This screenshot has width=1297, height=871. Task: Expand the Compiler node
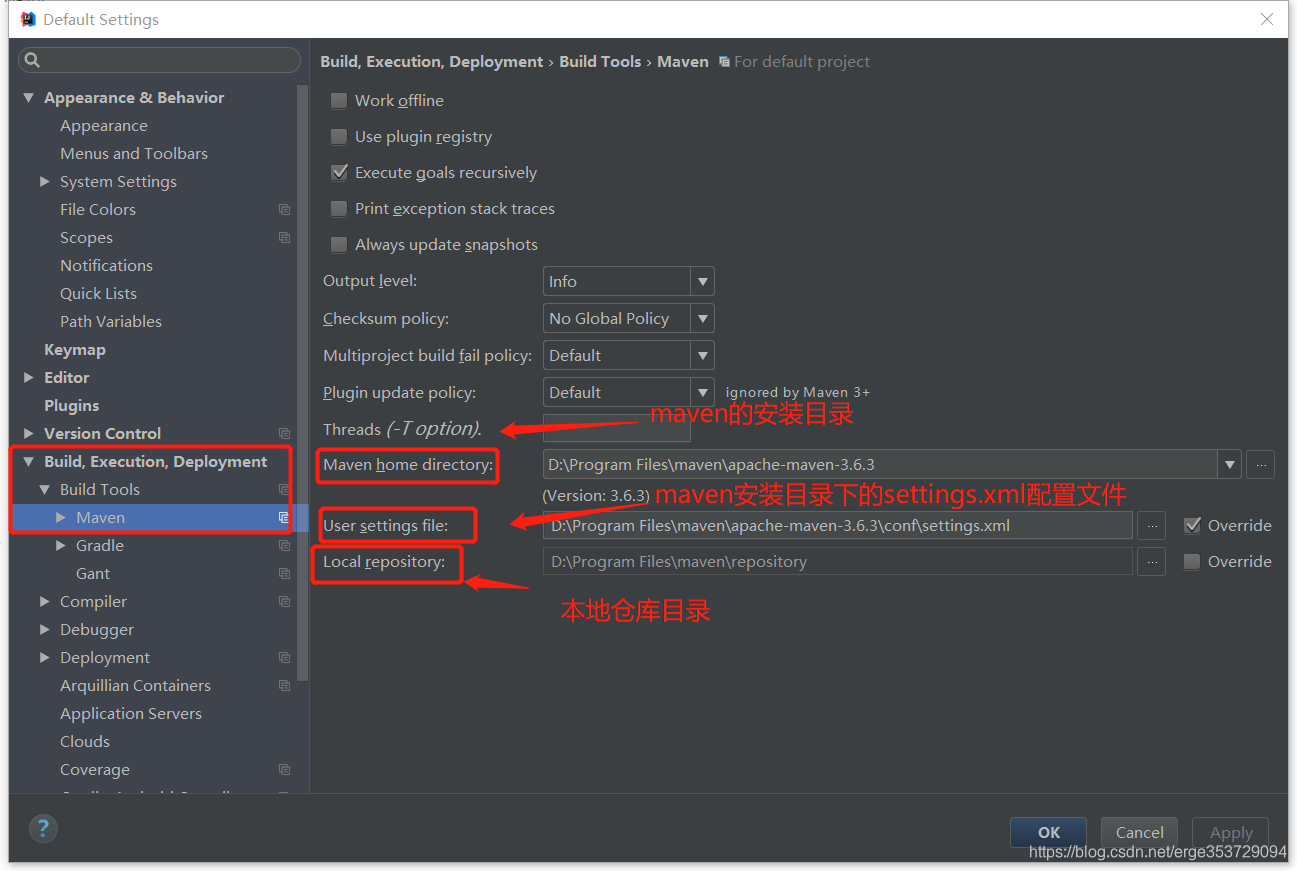(x=44, y=601)
